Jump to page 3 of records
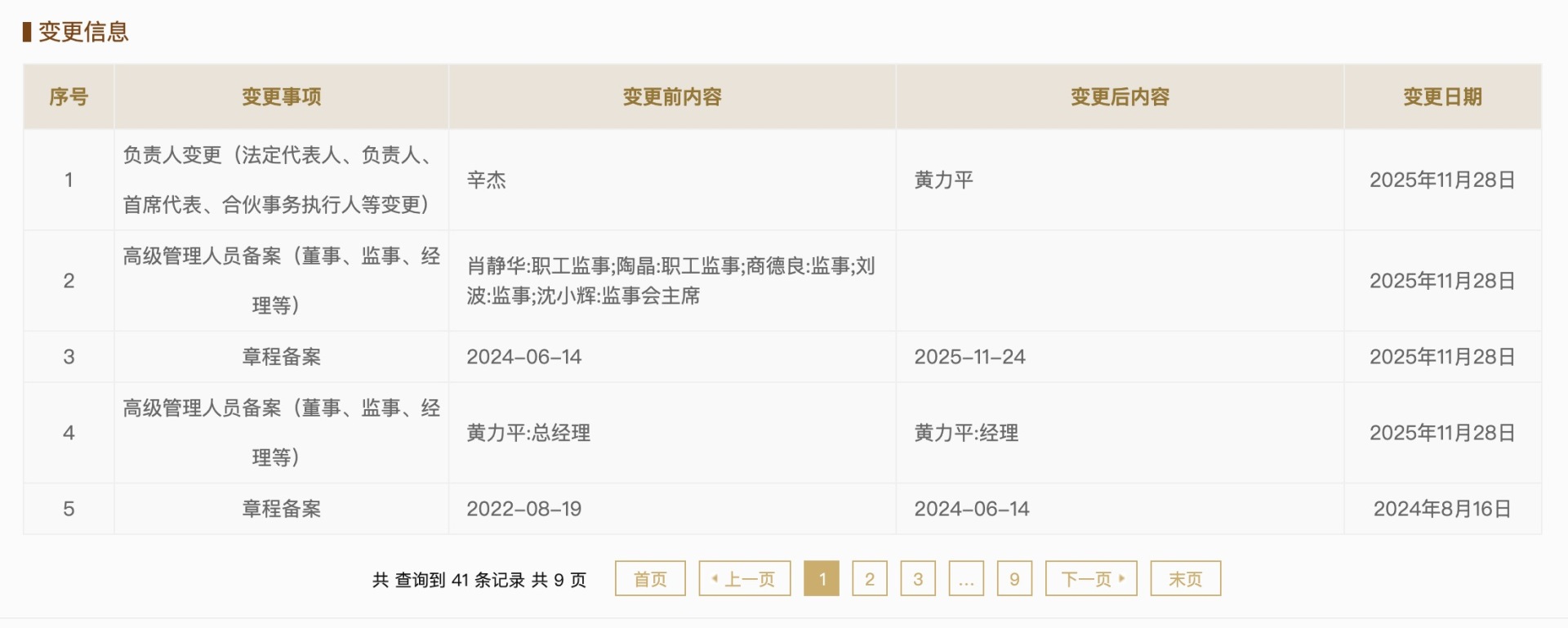 [x=918, y=578]
